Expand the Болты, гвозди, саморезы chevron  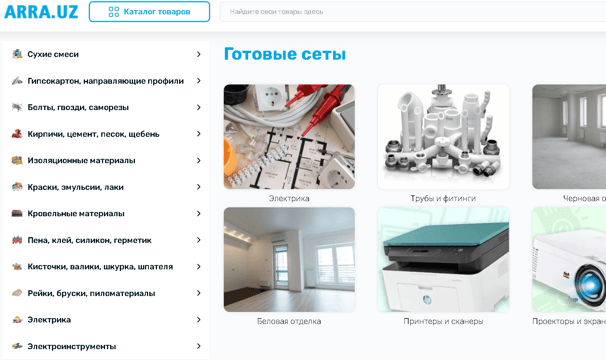(x=199, y=107)
